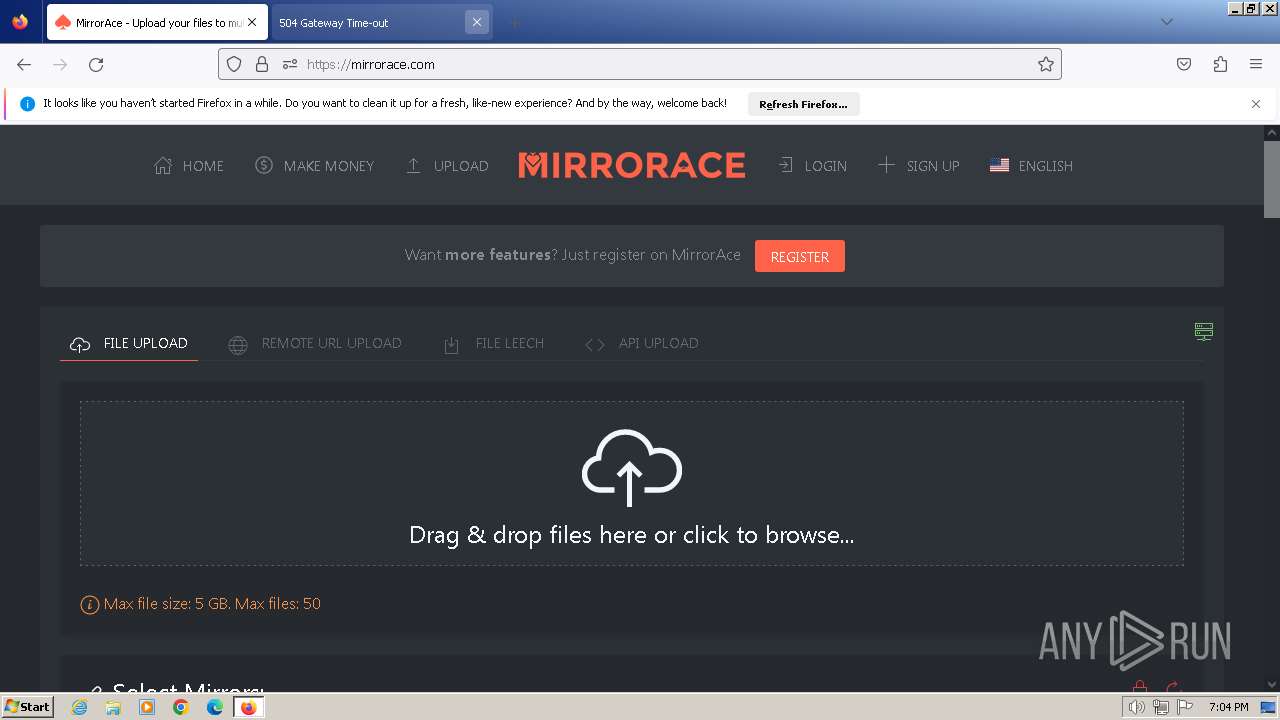This screenshot has width=1280, height=720.
Task: Open the Save to Pocket icon
Action: click(1184, 64)
